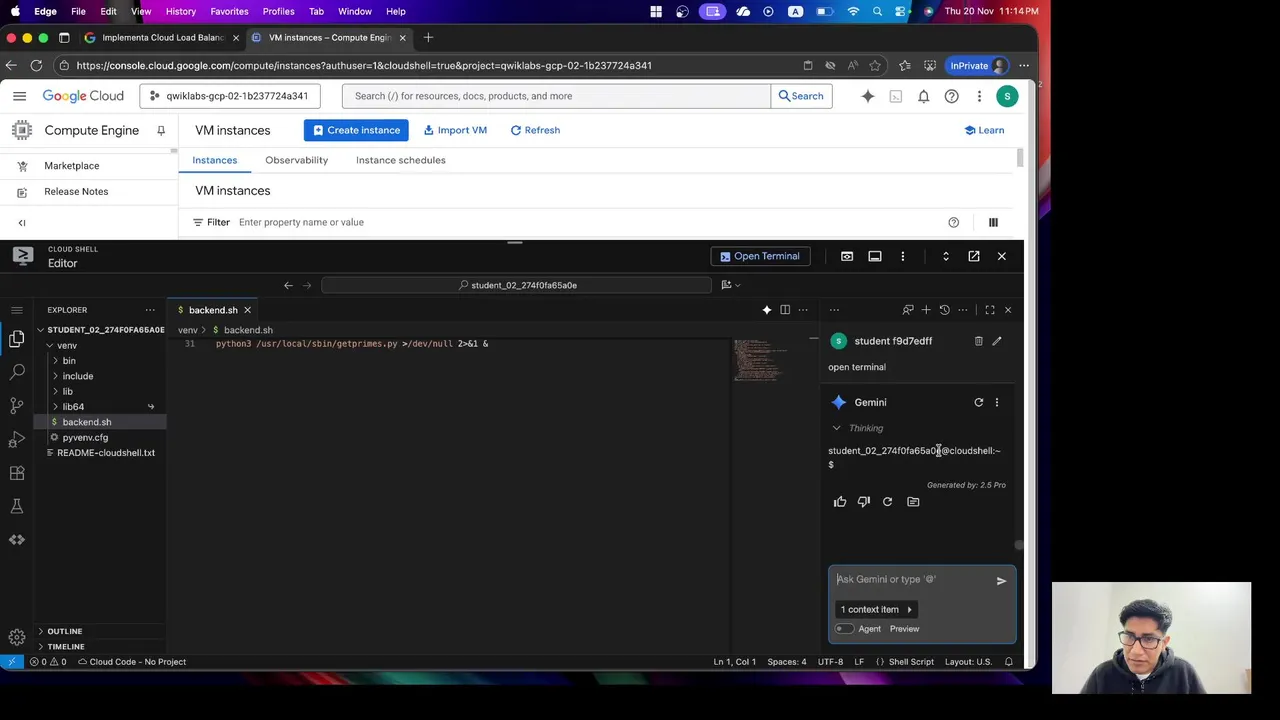Image resolution: width=1280 pixels, height=720 pixels.
Task: Collapse Gemini Thinking section
Action: [856, 428]
